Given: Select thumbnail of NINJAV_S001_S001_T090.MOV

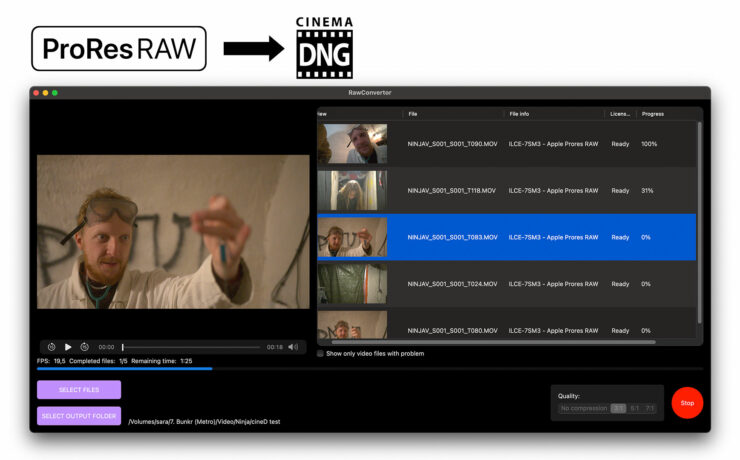Looking at the screenshot, I should click(x=352, y=143).
